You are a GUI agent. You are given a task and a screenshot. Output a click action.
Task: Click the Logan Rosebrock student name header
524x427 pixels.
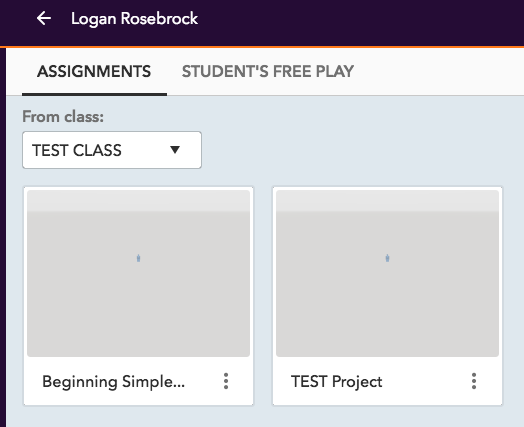[x=134, y=19]
